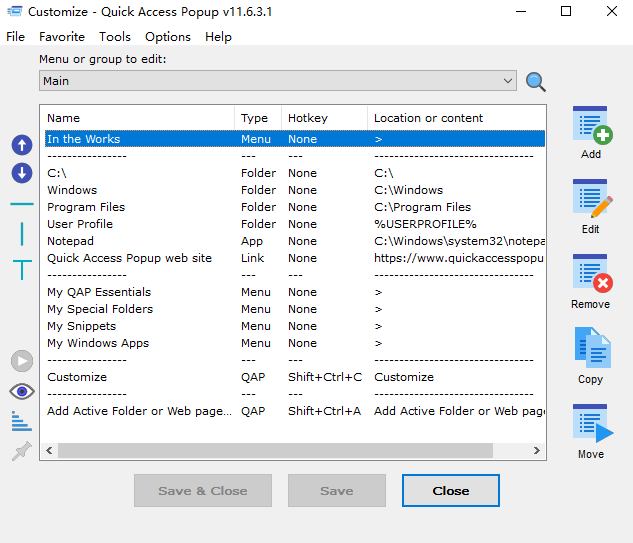Click the Remove favorite icon
The height and width of the screenshot is (543, 633).
tap(590, 274)
